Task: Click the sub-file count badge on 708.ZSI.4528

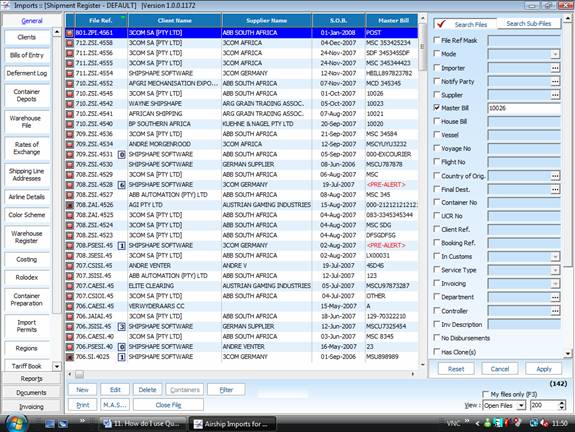Action: (122, 185)
